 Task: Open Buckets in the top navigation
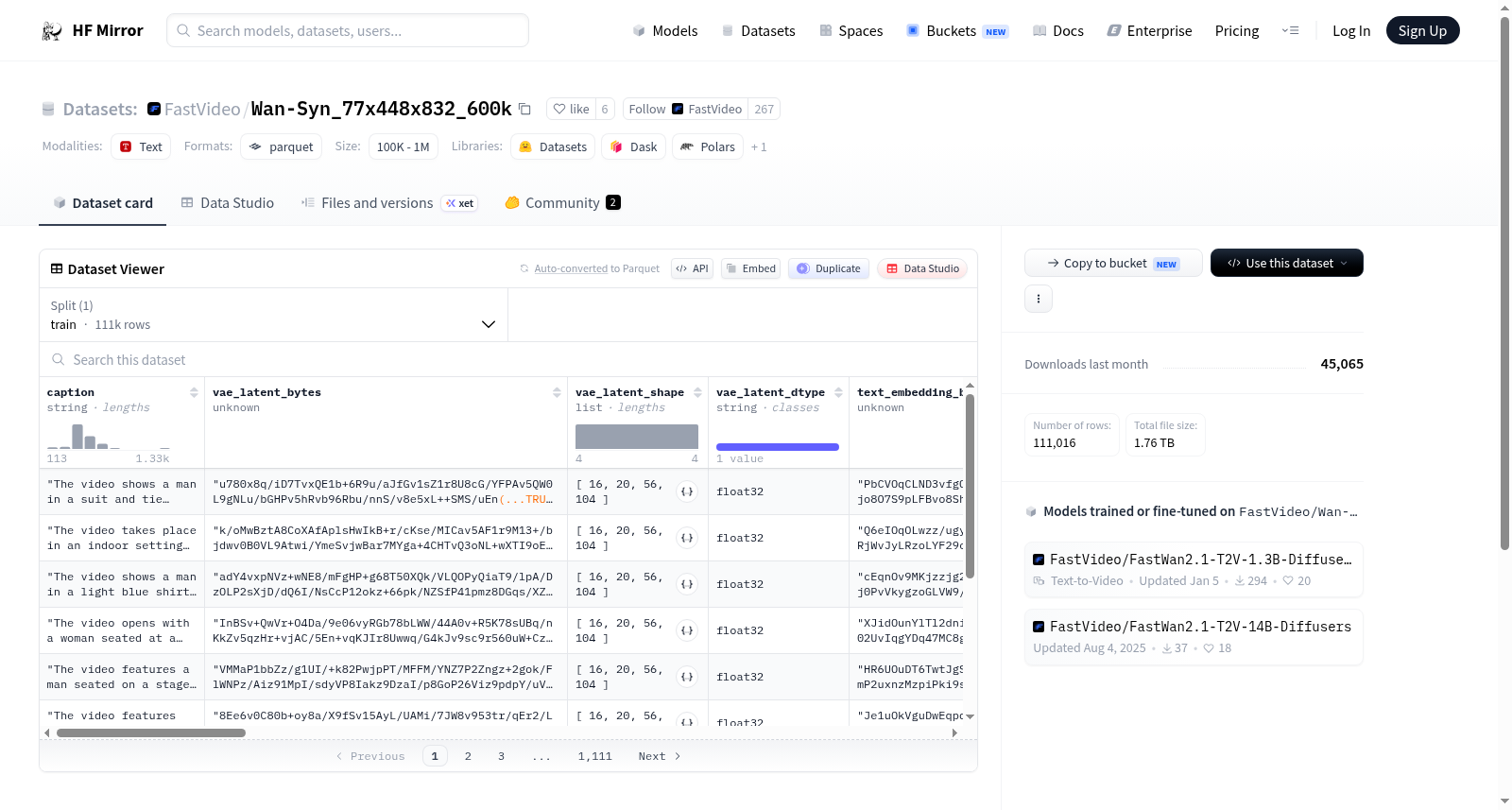957,31
